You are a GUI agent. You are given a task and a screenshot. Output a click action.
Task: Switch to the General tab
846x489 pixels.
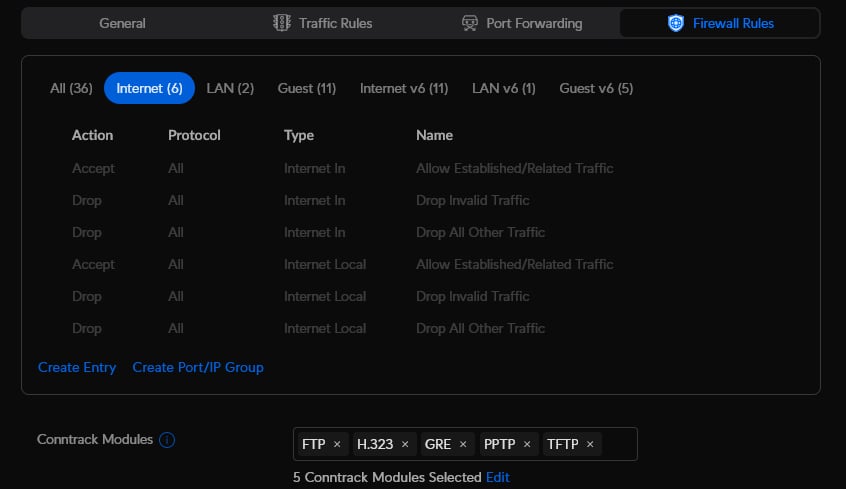pyautogui.click(x=122, y=23)
